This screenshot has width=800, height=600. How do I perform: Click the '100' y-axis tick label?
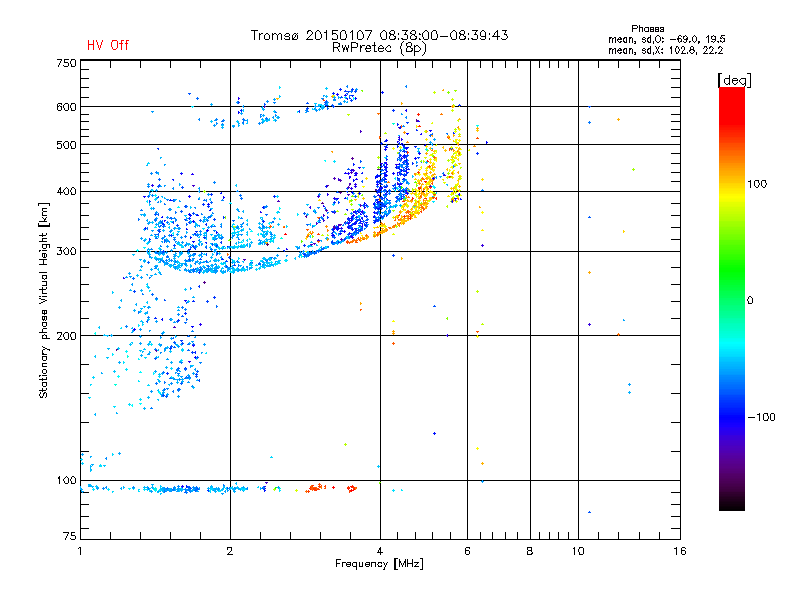click(x=66, y=480)
